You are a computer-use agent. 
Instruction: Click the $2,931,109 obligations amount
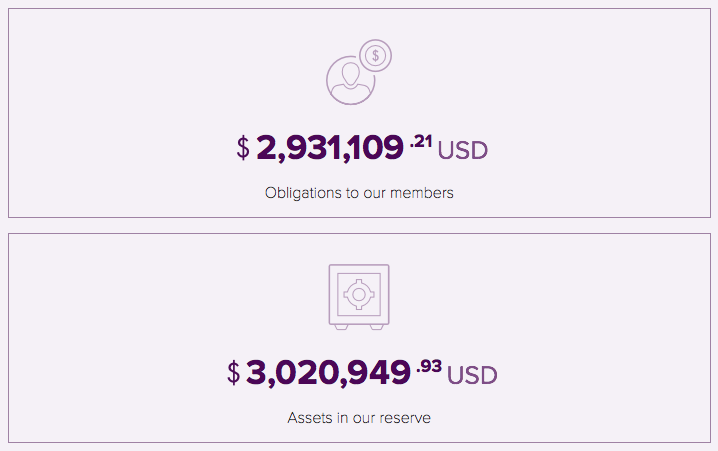330,148
